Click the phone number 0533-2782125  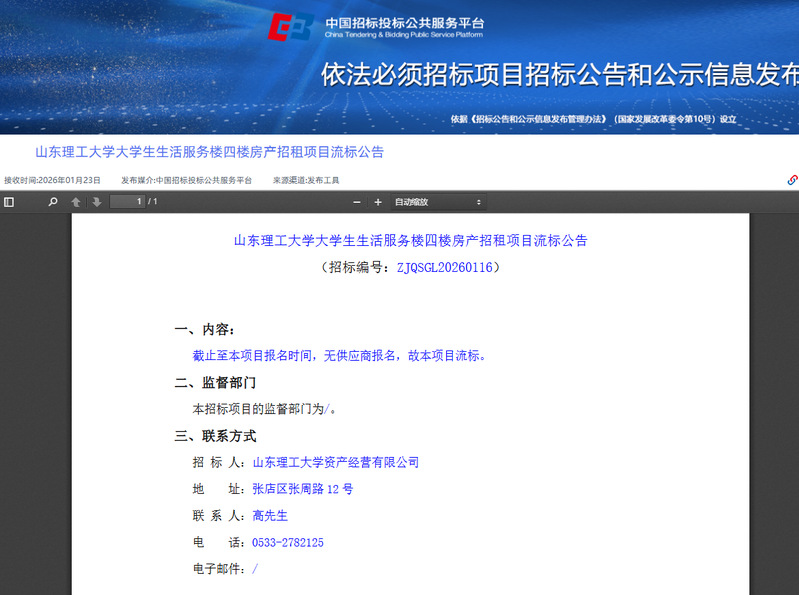(287, 542)
